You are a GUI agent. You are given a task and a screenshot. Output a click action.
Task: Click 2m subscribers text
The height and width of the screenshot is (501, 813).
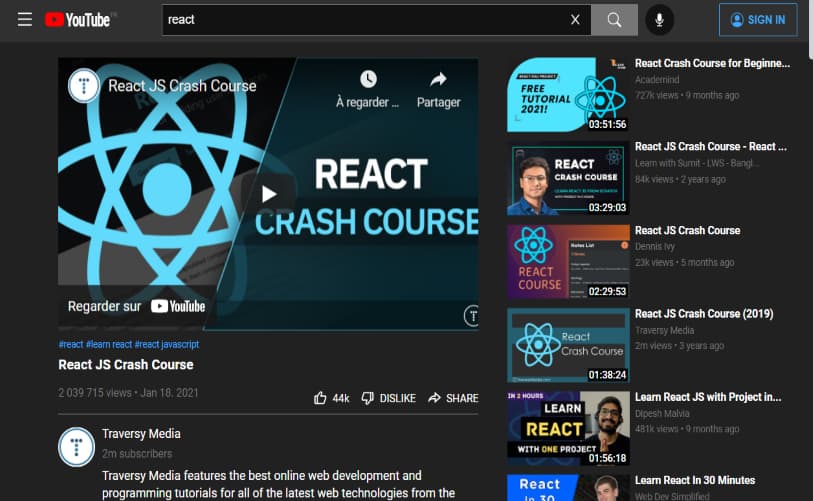click(x=137, y=454)
